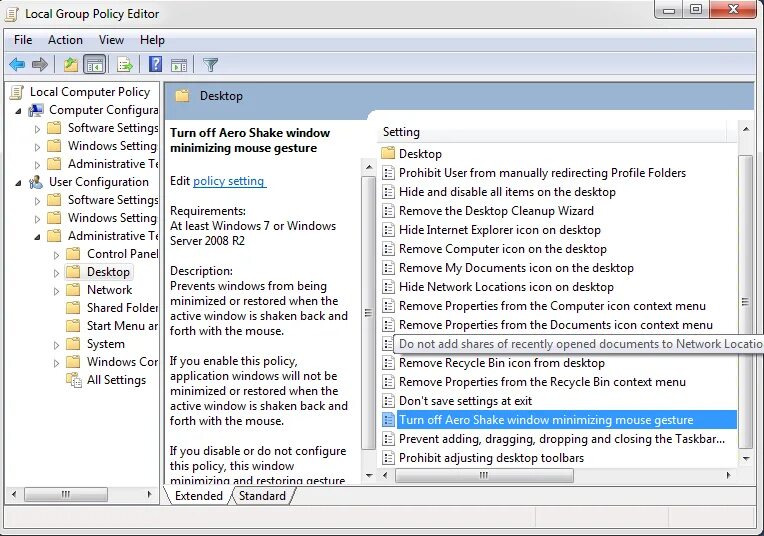Open the File menu
Screen dimensions: 764x536
pyautogui.click(x=23, y=40)
